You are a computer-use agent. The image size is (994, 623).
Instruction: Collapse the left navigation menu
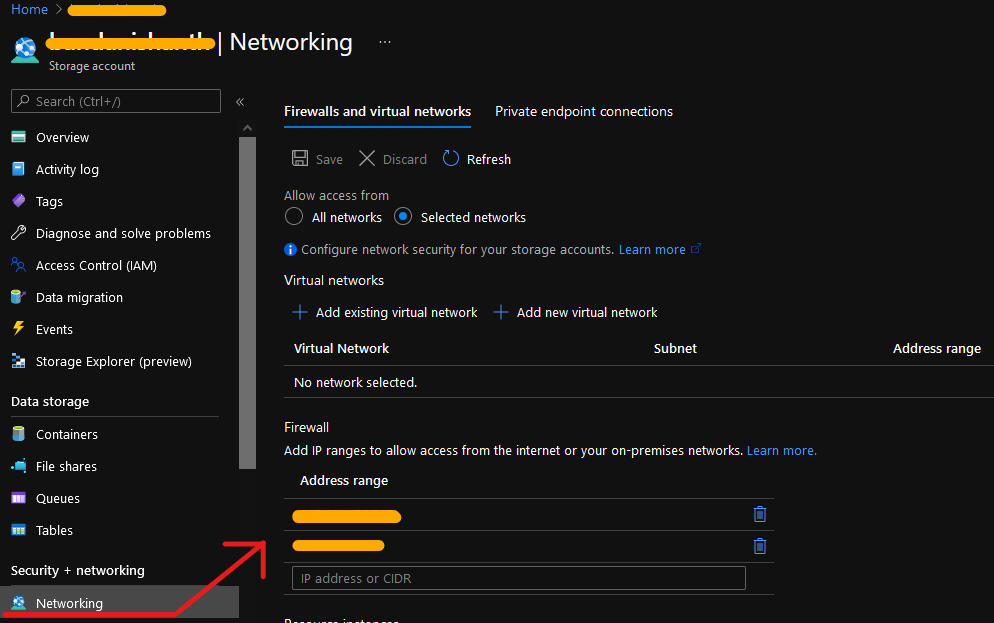tap(240, 102)
